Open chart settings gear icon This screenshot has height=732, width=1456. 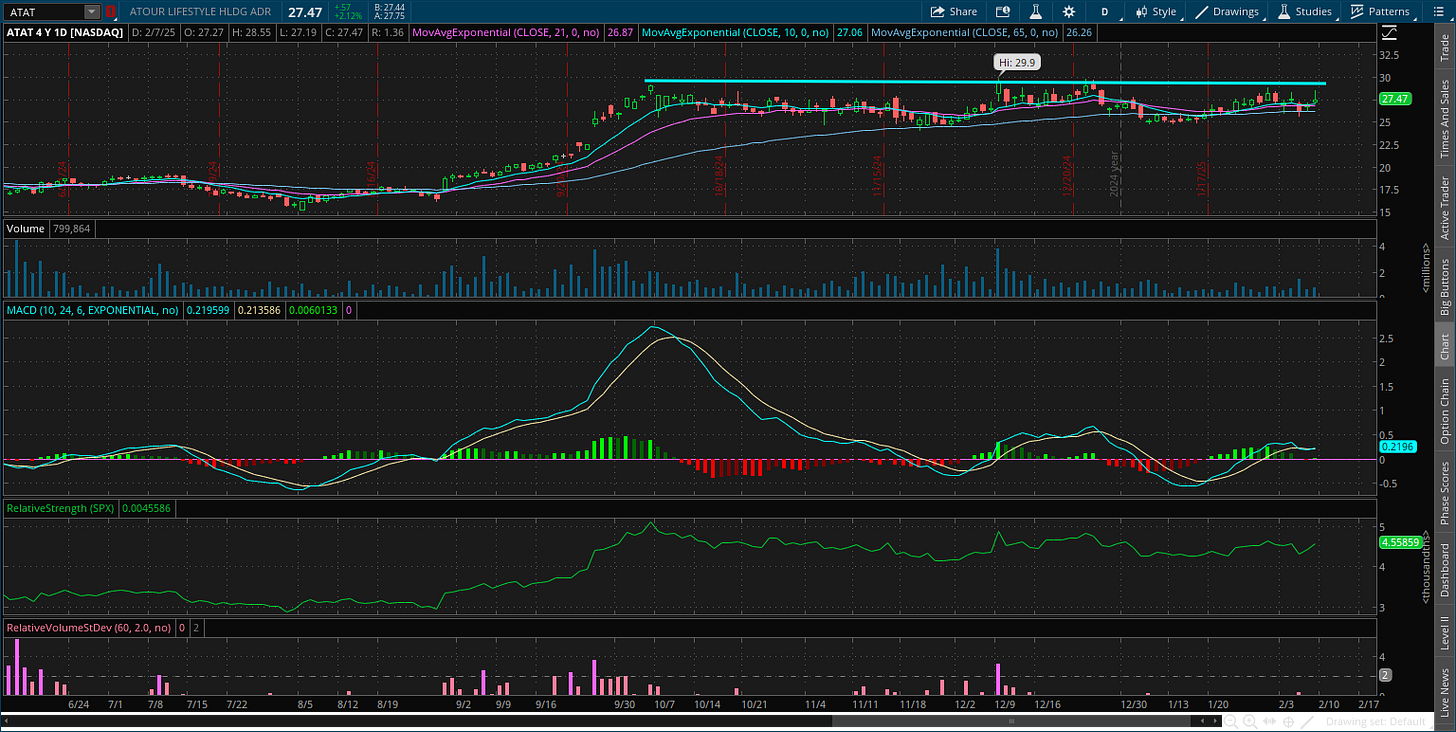pos(1069,12)
